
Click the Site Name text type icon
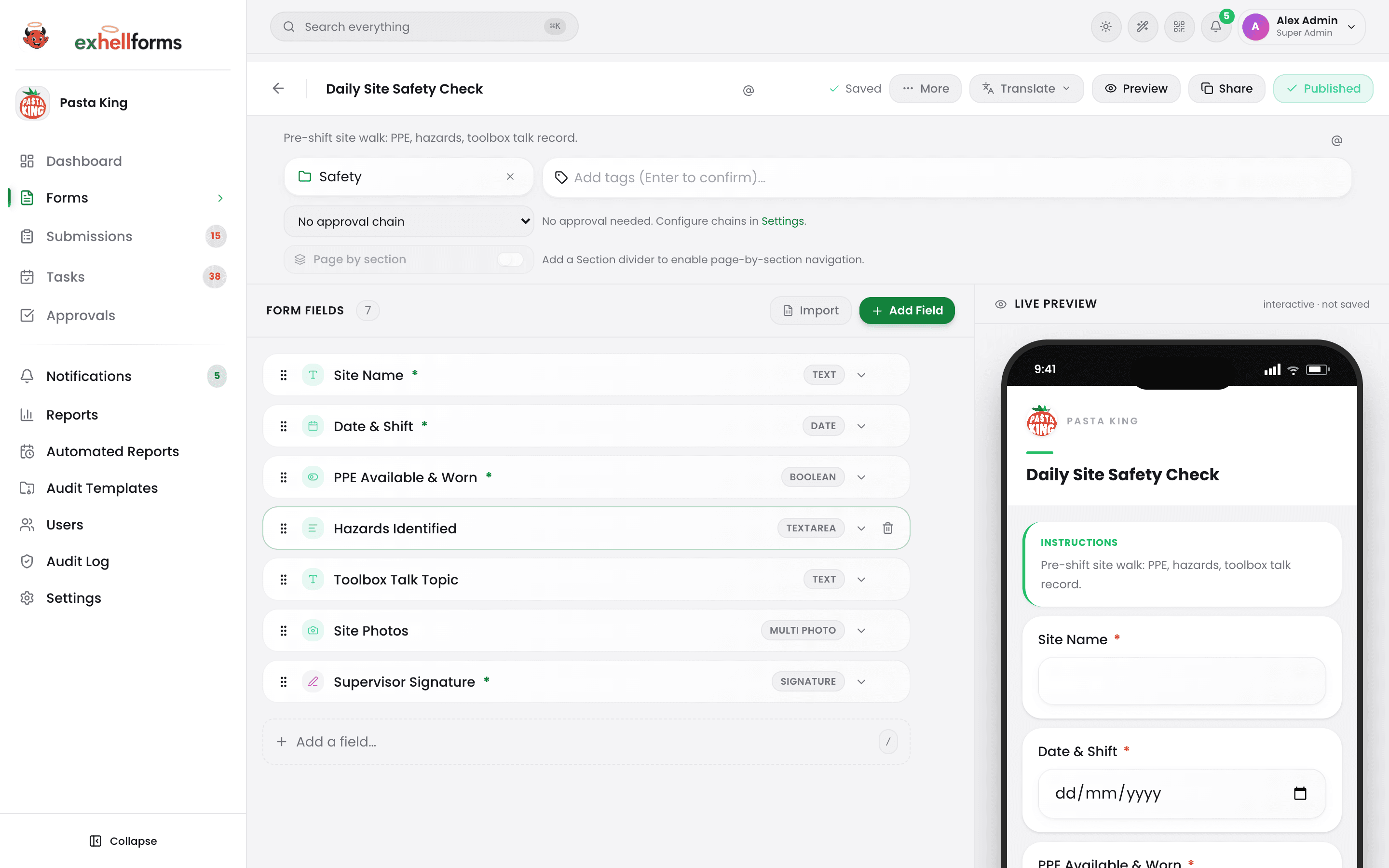(x=313, y=375)
